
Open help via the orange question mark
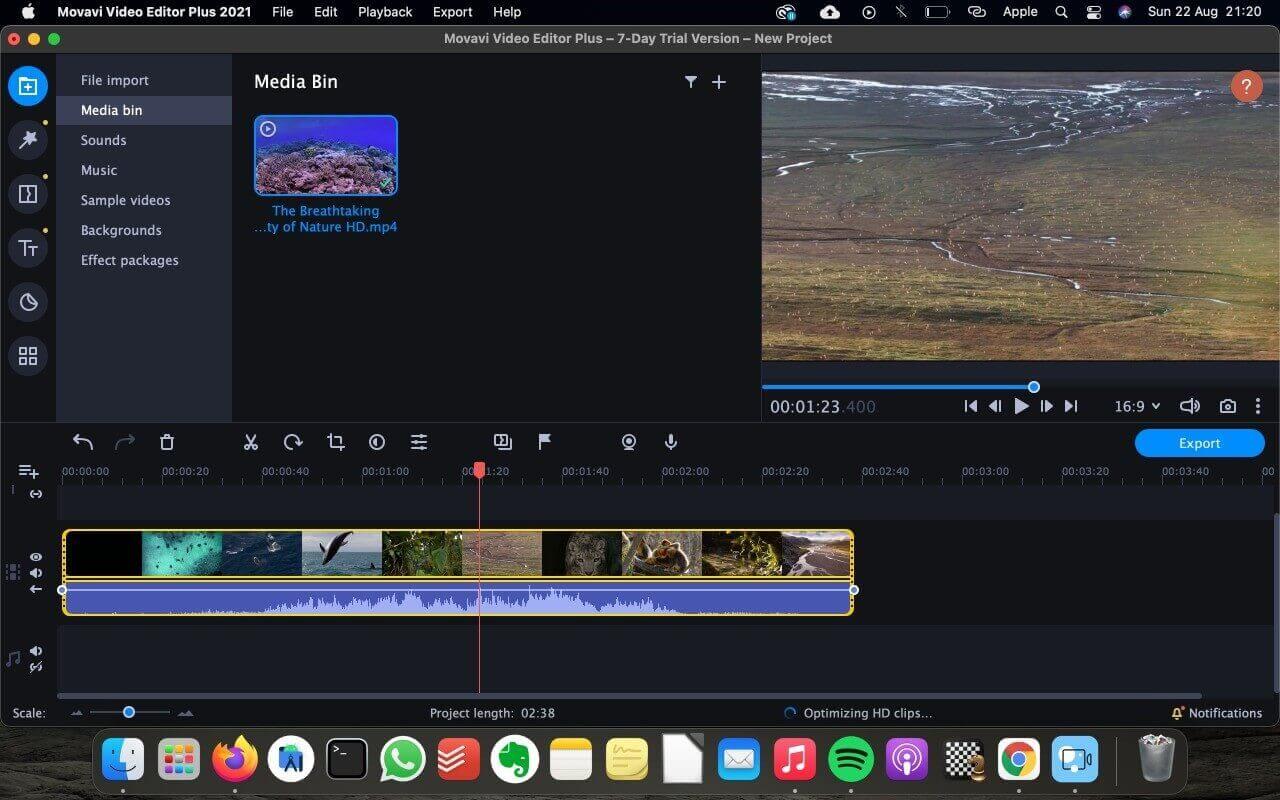click(1246, 86)
